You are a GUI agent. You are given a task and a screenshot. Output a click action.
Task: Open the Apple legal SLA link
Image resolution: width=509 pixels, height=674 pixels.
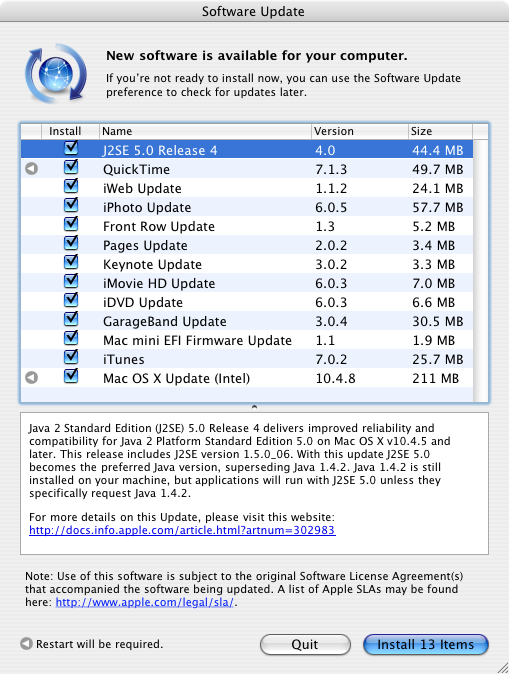click(145, 602)
